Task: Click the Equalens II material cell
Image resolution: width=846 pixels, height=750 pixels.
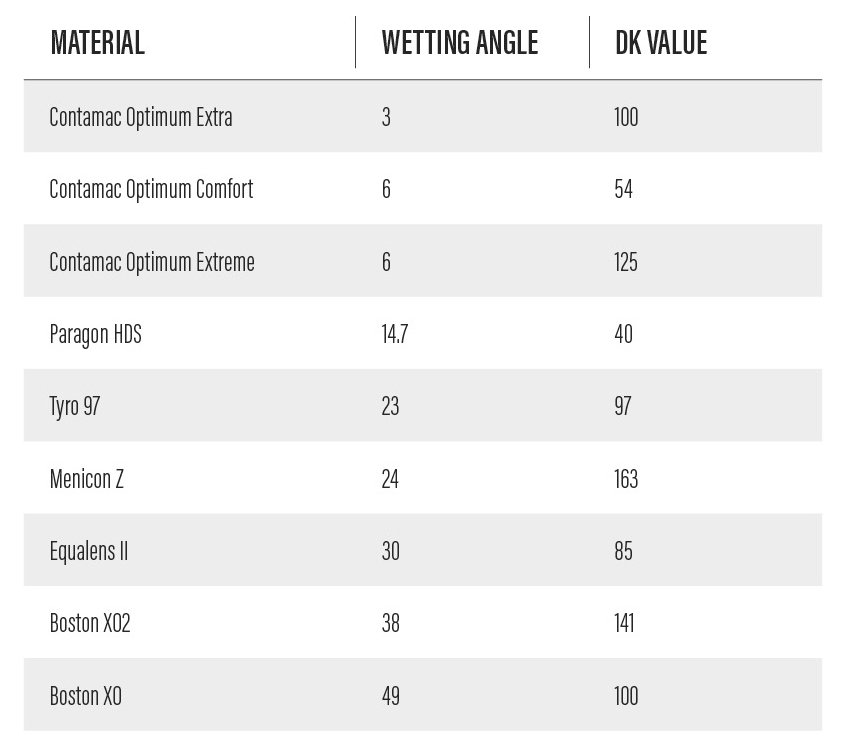Action: [x=88, y=551]
